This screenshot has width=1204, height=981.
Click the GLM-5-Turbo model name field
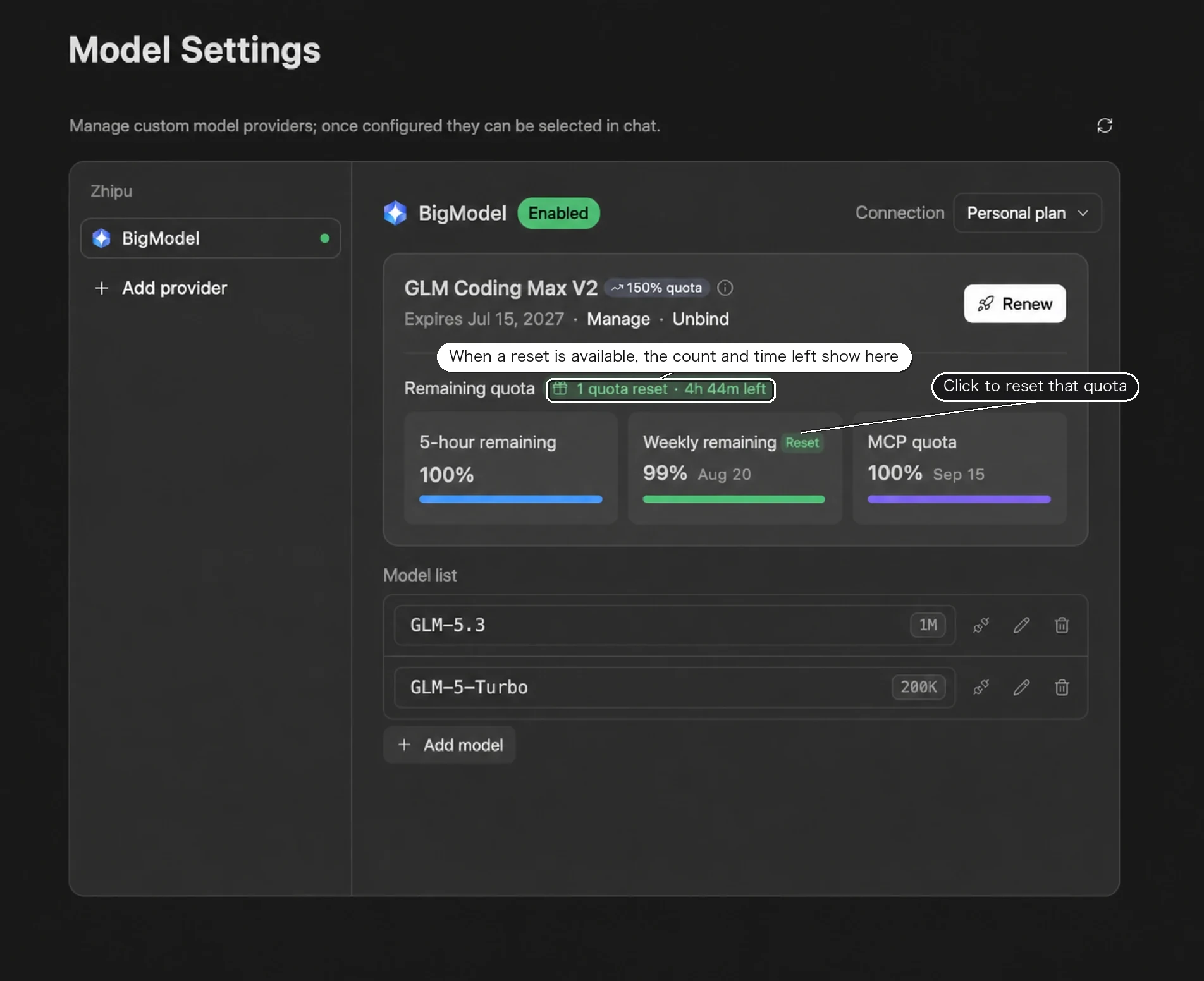click(674, 687)
